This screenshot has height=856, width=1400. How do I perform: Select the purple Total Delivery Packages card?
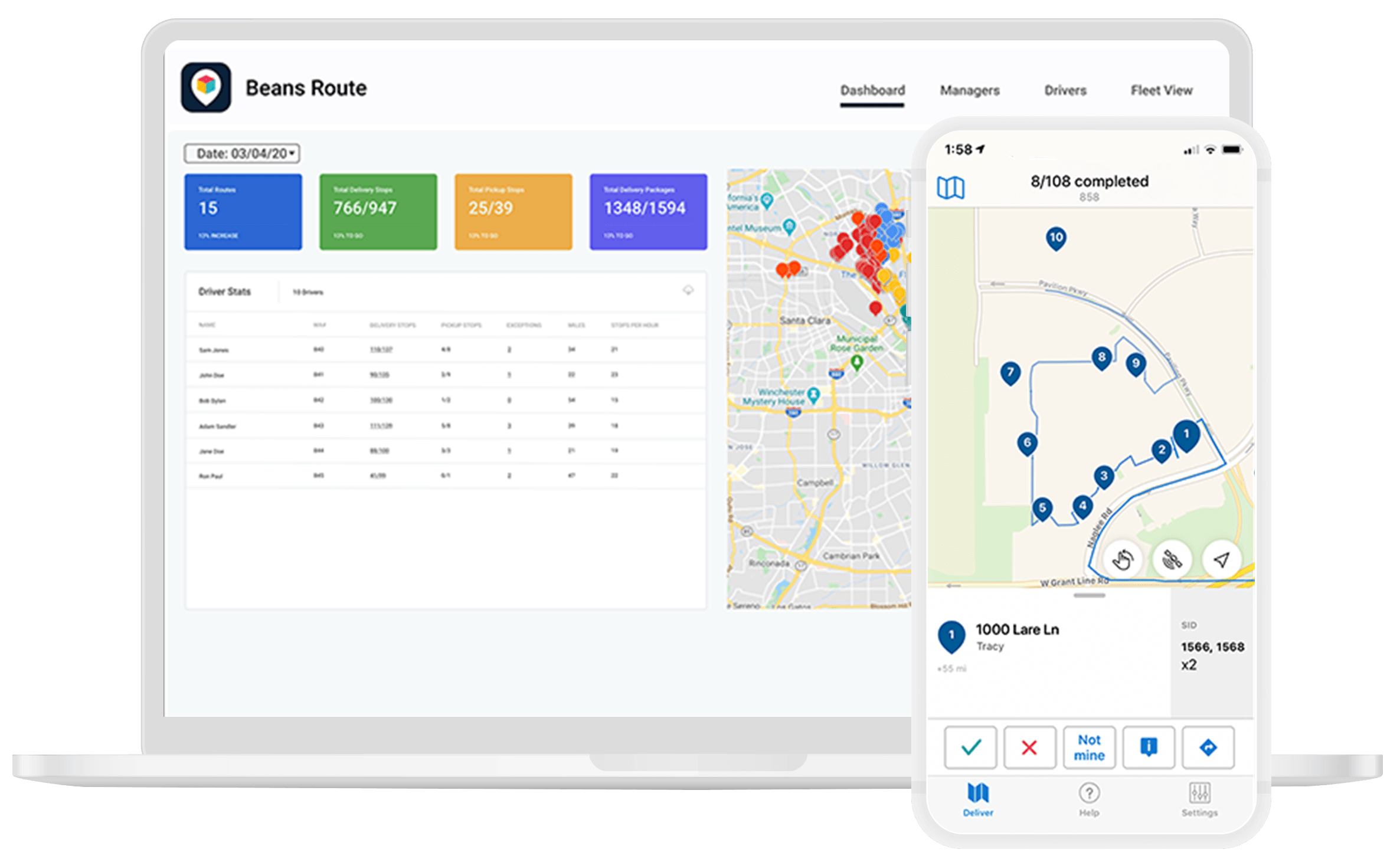coord(648,212)
